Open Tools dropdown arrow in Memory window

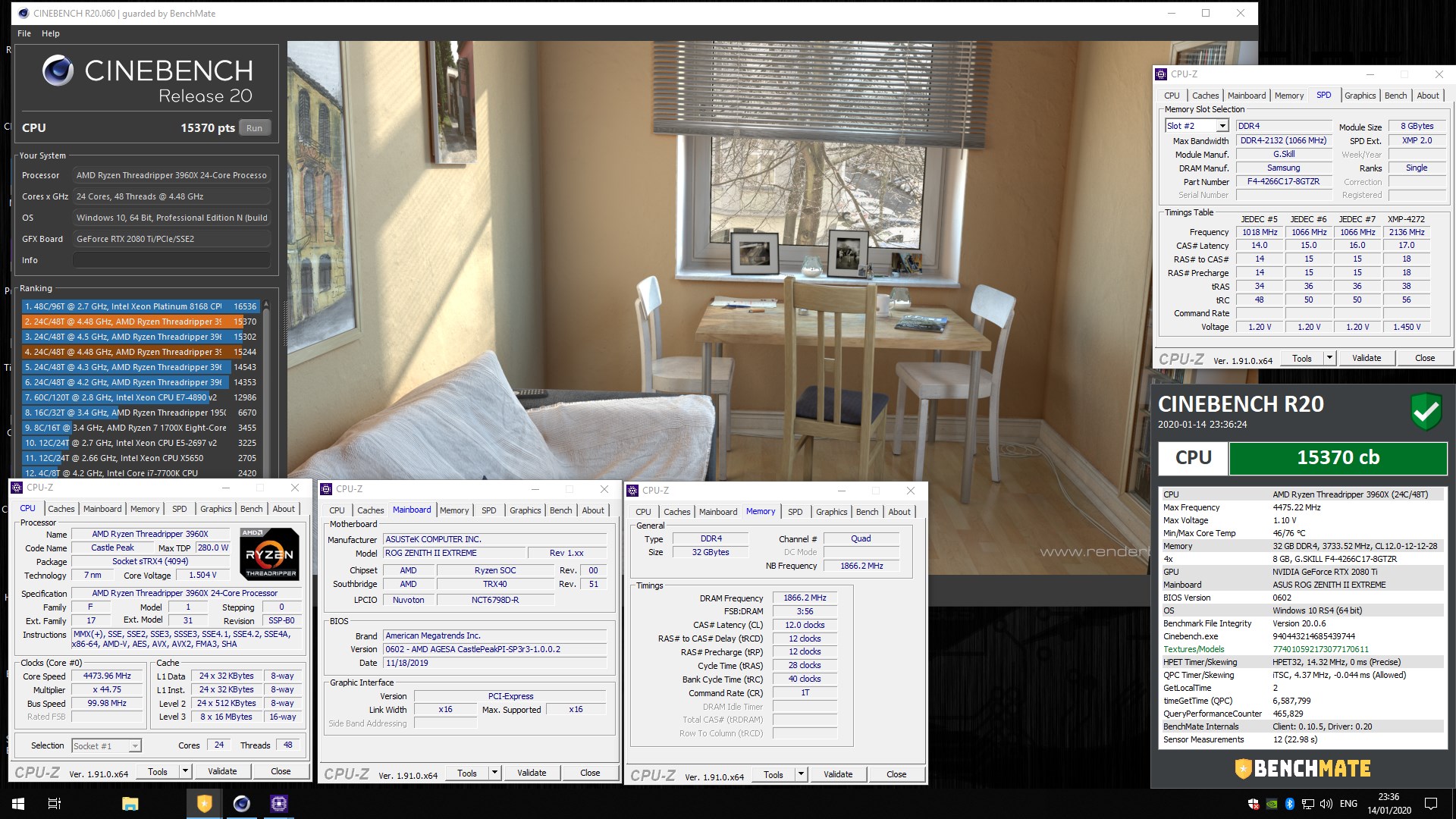pyautogui.click(x=801, y=774)
